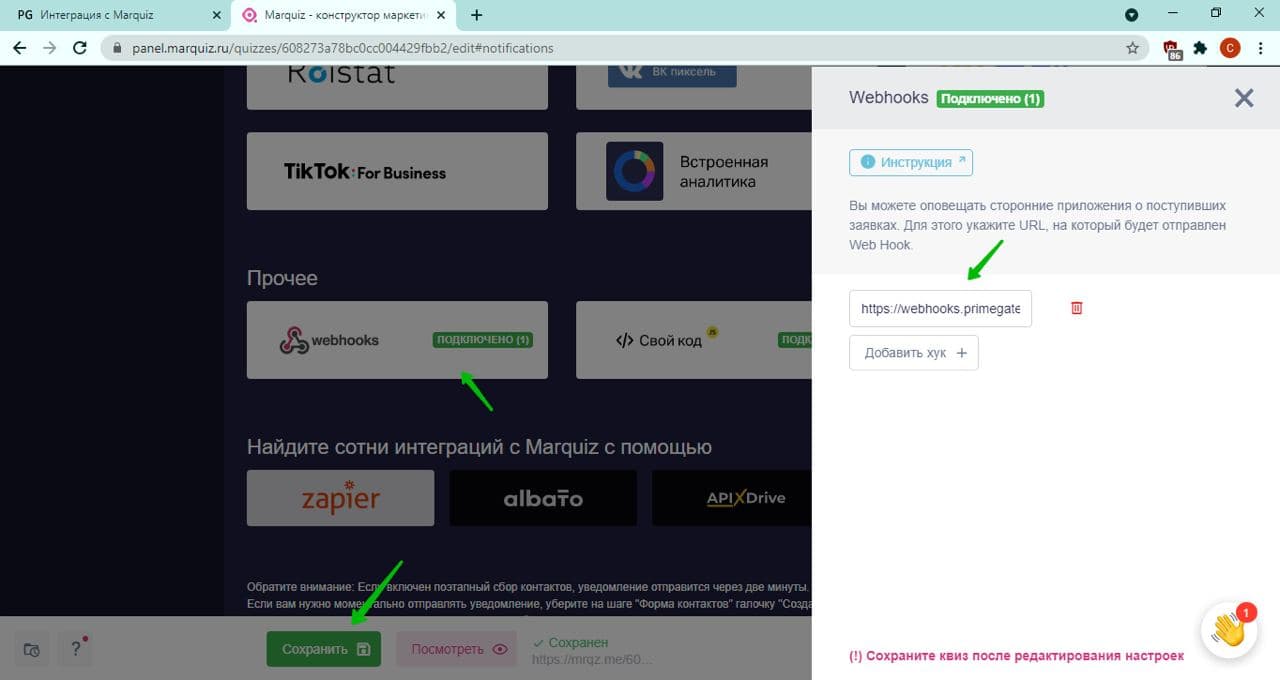The image size is (1280, 680).
Task: Click the Сохранен status text
Action: click(x=570, y=643)
